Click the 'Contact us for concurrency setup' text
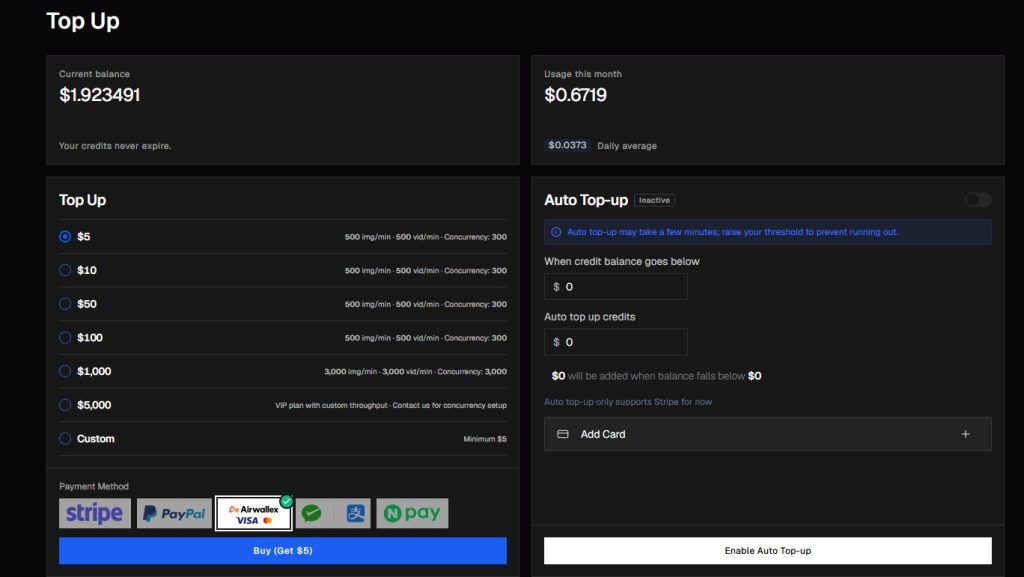 (x=449, y=405)
